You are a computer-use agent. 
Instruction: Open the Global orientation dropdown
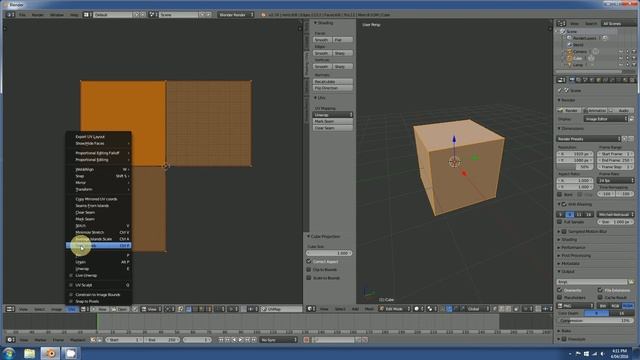476,309
